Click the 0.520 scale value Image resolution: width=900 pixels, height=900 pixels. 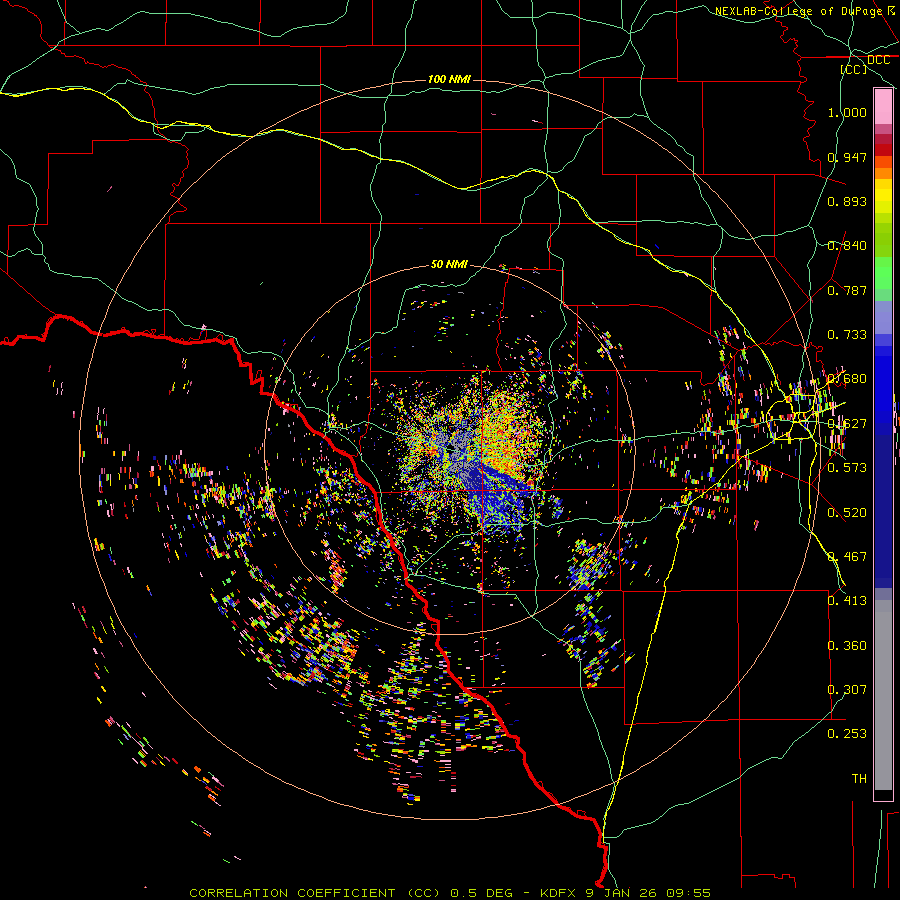847,513
